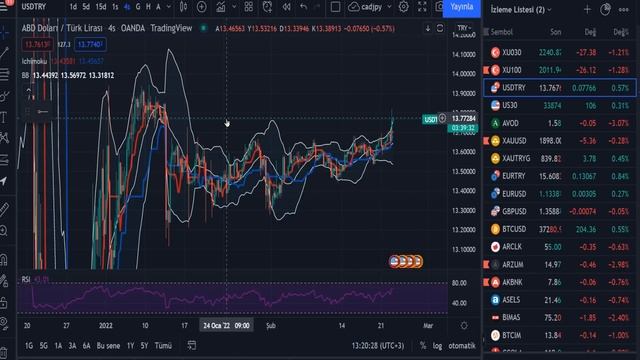Add symbol to watchlist plus icon

click(587, 9)
